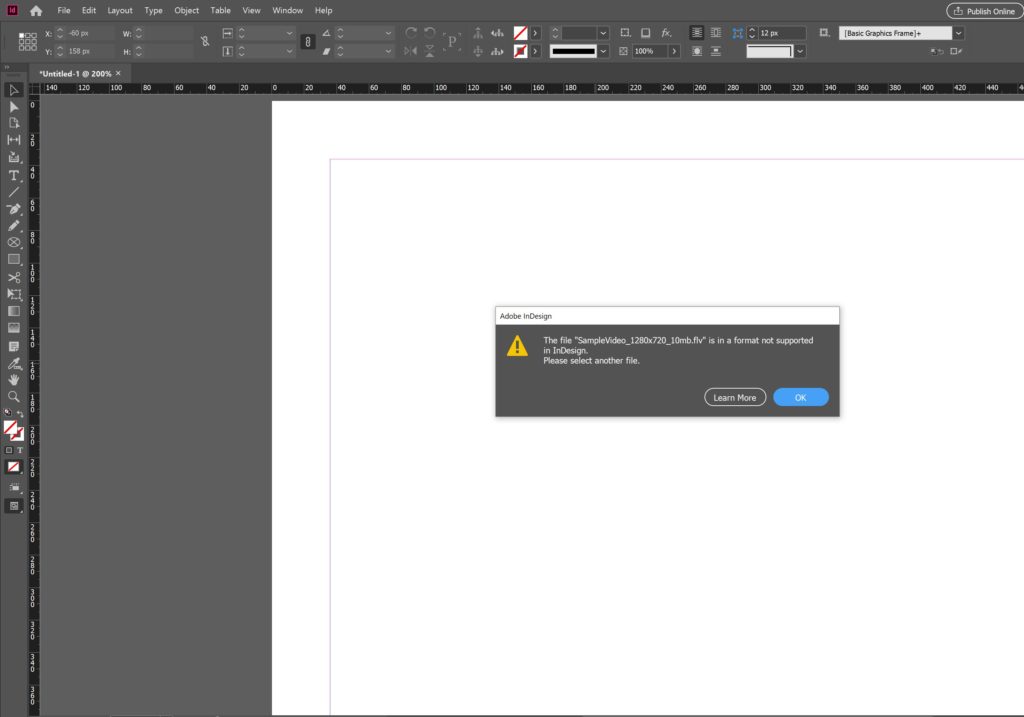Viewport: 1024px width, 717px height.
Task: Click the flip horizontal icon
Action: [x=411, y=51]
